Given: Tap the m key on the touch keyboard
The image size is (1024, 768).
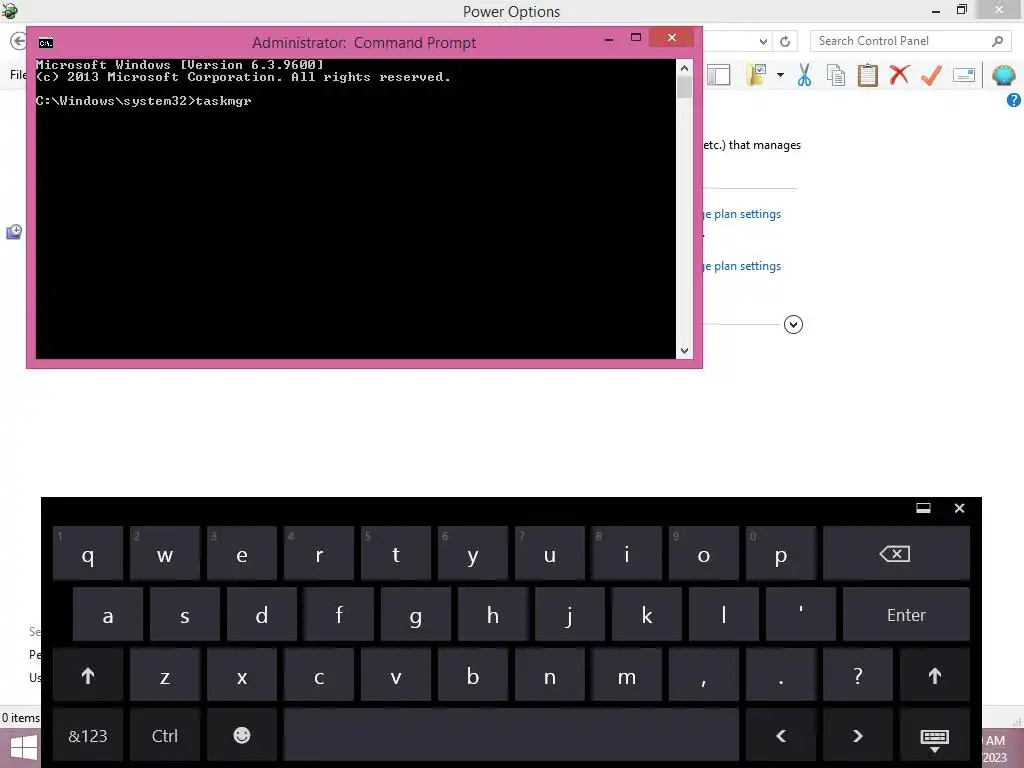Looking at the screenshot, I should pos(626,675).
